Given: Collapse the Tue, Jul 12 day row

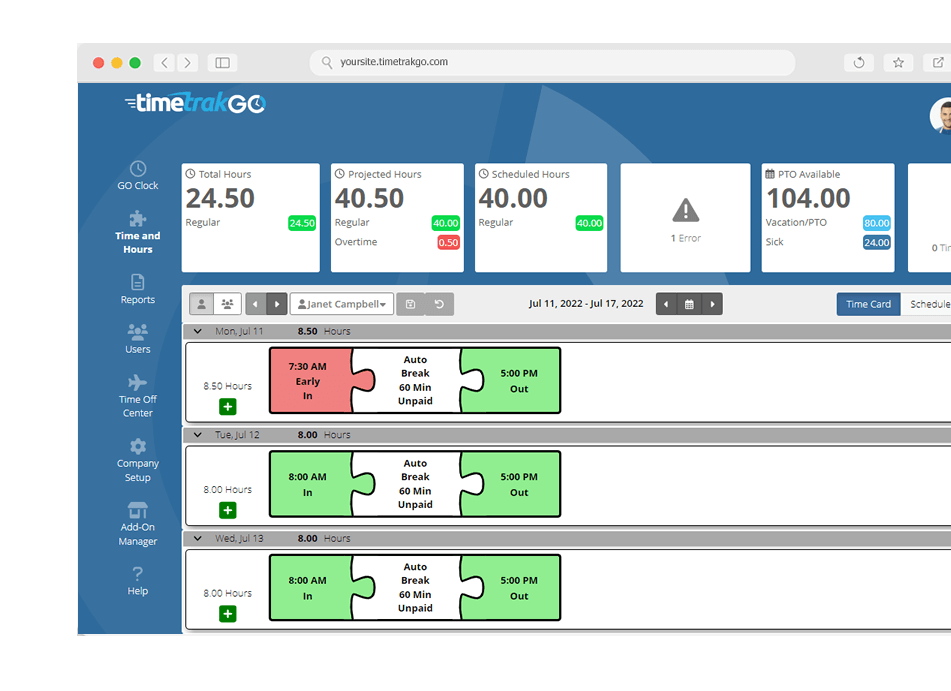Looking at the screenshot, I should pyautogui.click(x=198, y=435).
